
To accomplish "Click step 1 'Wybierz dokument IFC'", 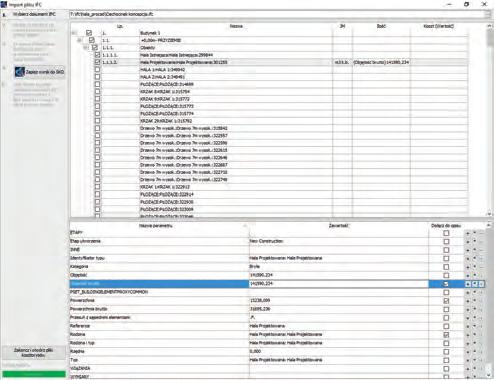I will coord(34,14).
